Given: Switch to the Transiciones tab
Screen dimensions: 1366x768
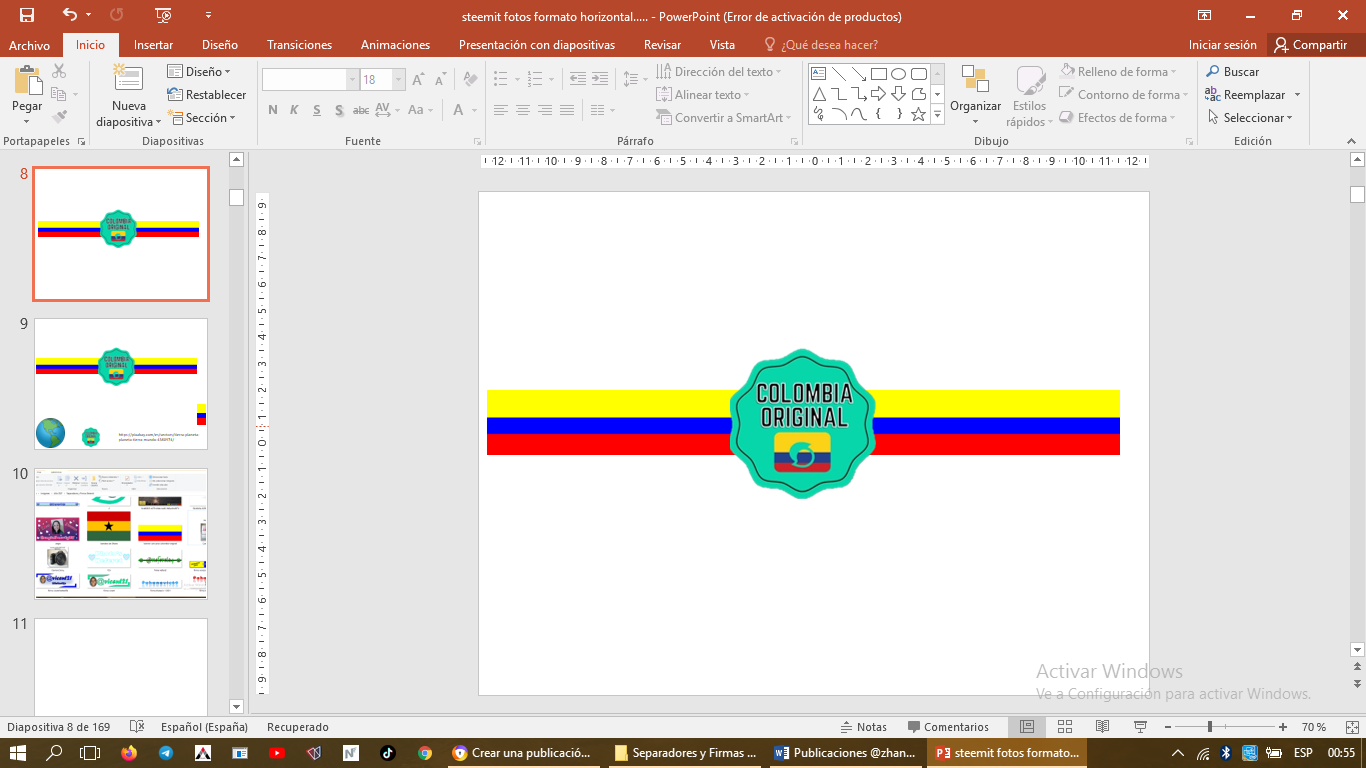Looking at the screenshot, I should [299, 45].
